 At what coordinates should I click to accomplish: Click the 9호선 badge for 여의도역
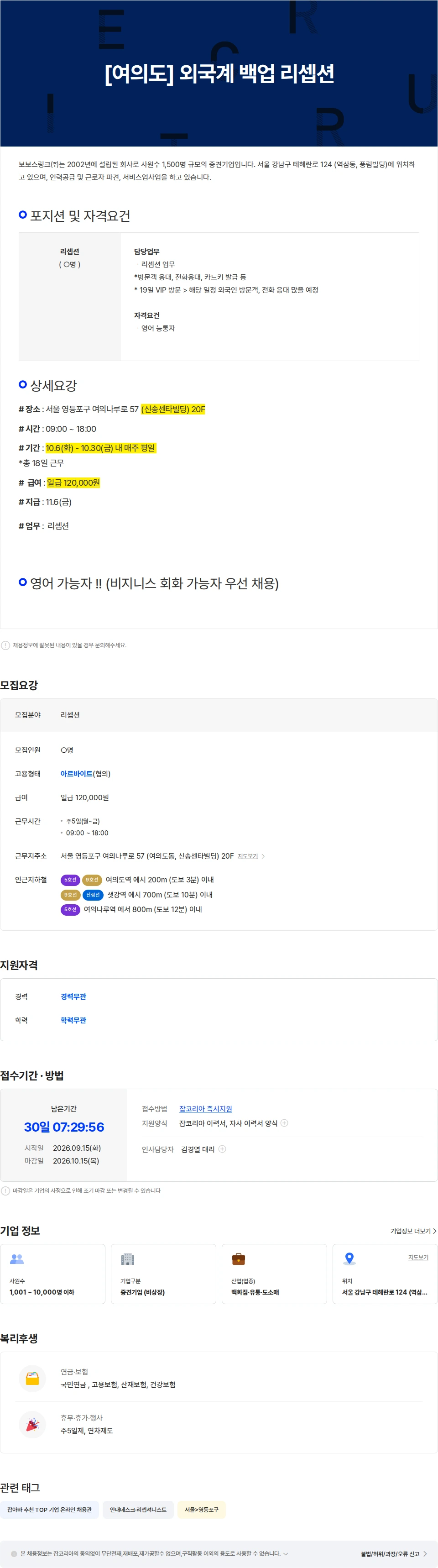[x=92, y=880]
